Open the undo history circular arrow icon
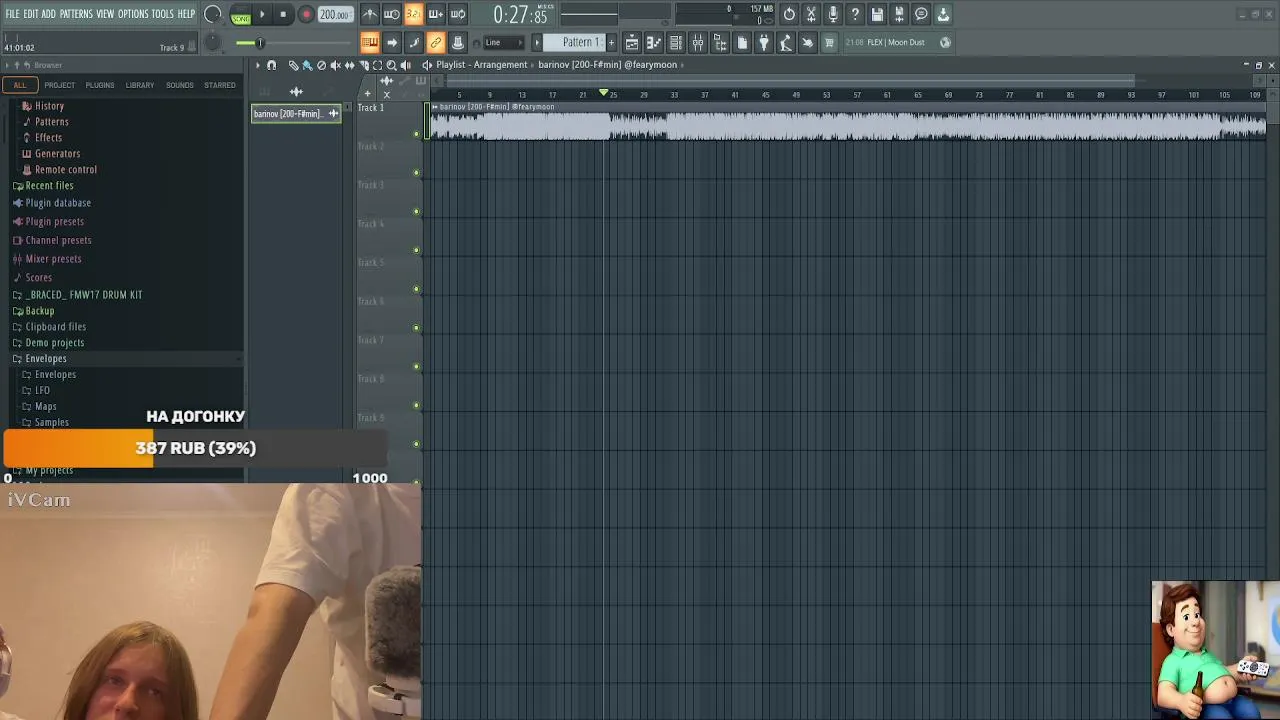1280x720 pixels. [x=789, y=14]
